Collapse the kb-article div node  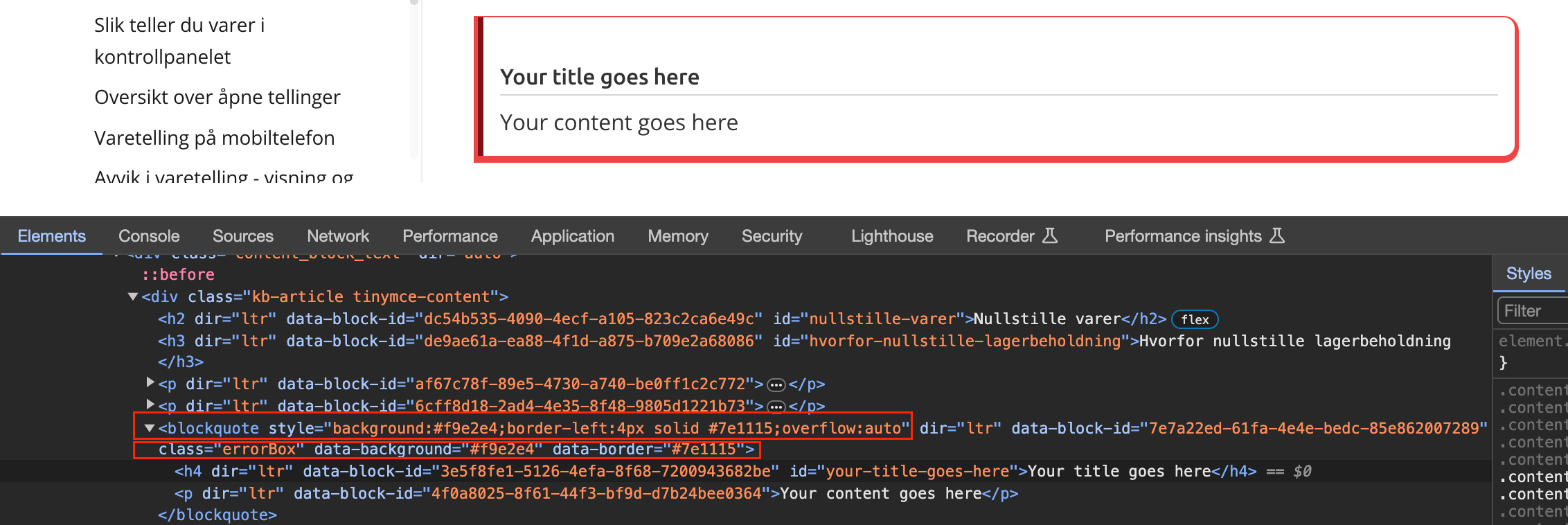(x=133, y=297)
